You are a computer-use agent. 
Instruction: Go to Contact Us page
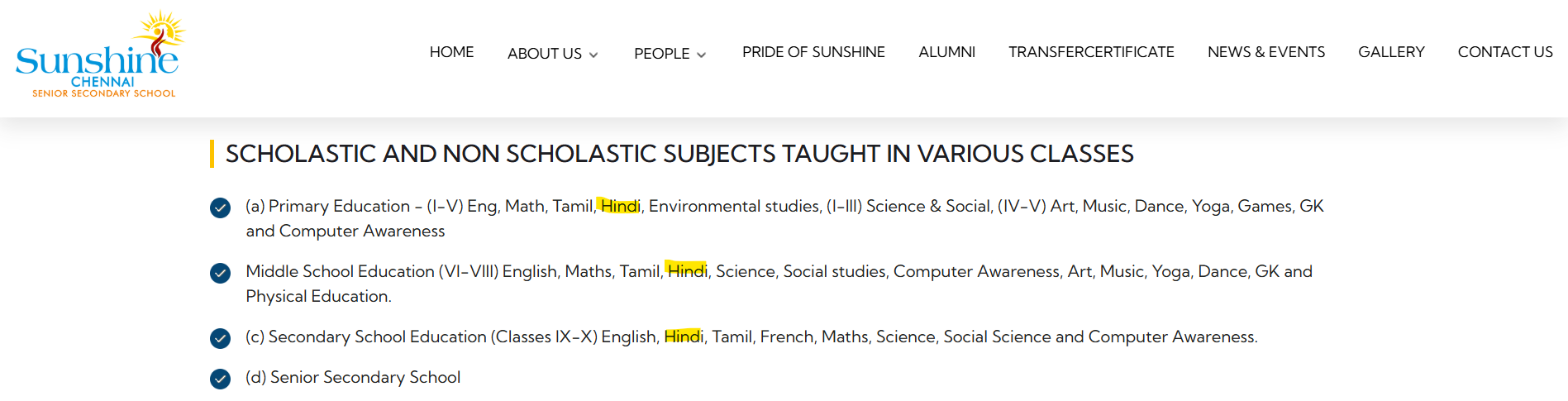point(1504,52)
